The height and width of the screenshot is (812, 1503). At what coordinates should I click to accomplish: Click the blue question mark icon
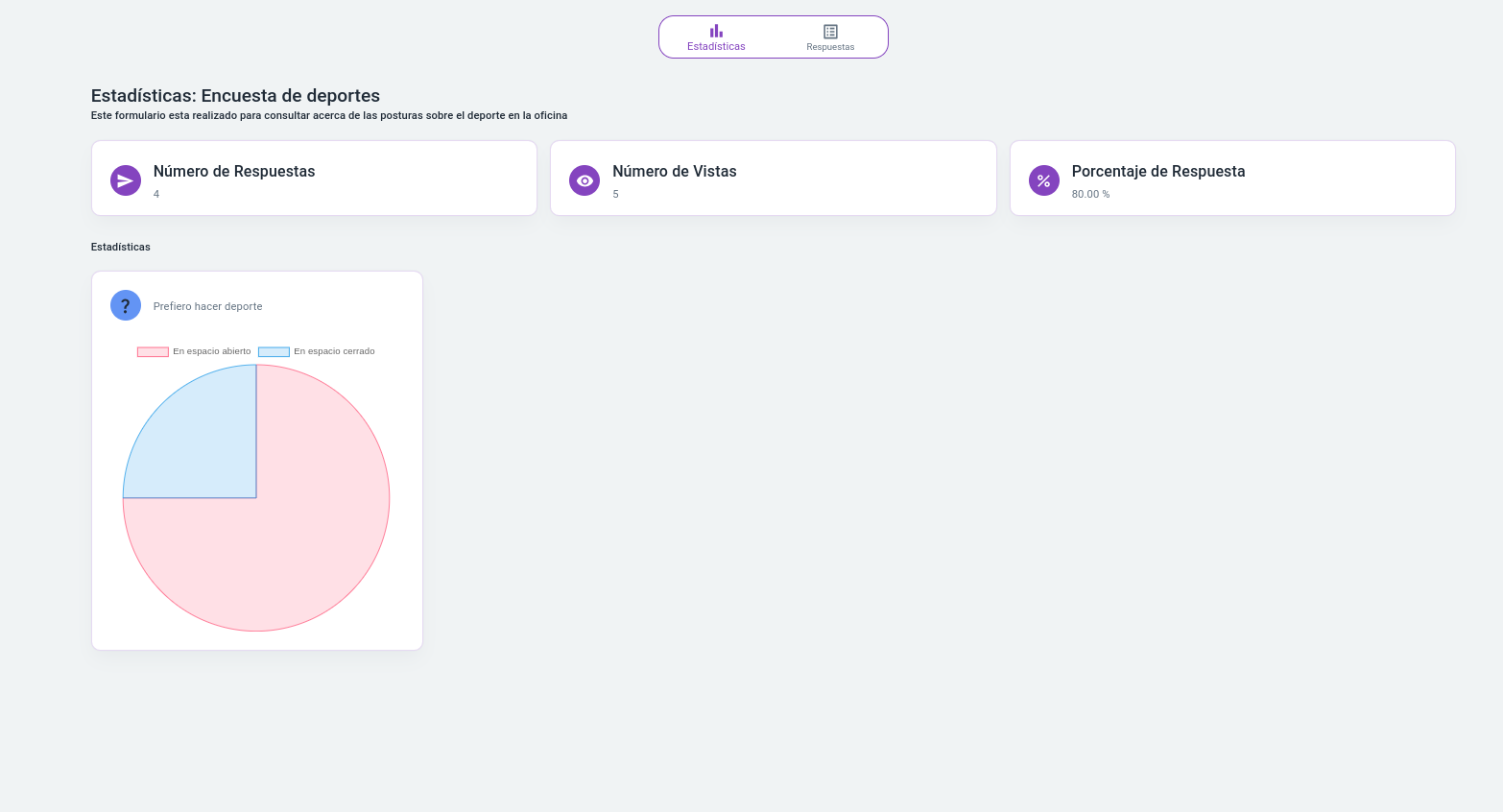tap(126, 305)
